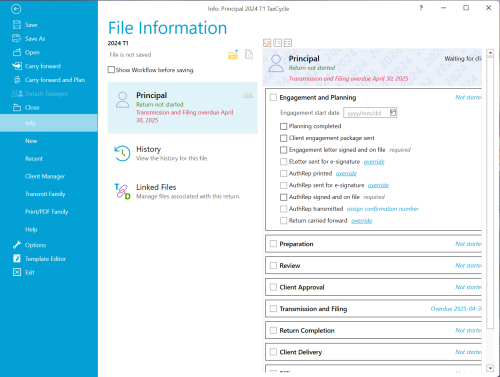Viewport: 500px width, 377px height.
Task: Check Client engagement package sent
Action: coord(283,138)
